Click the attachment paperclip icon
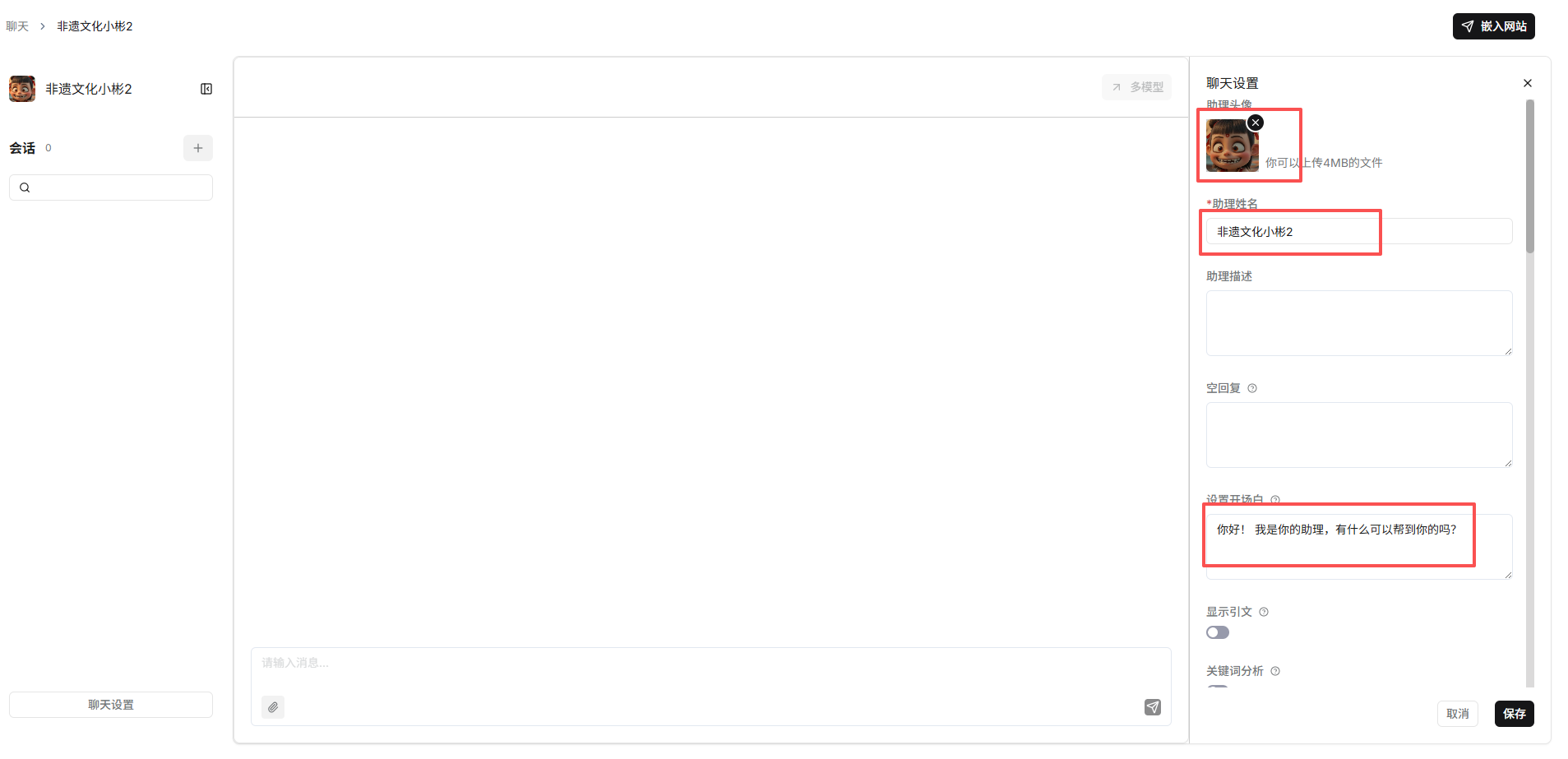The height and width of the screenshot is (759, 1568). pos(273,707)
